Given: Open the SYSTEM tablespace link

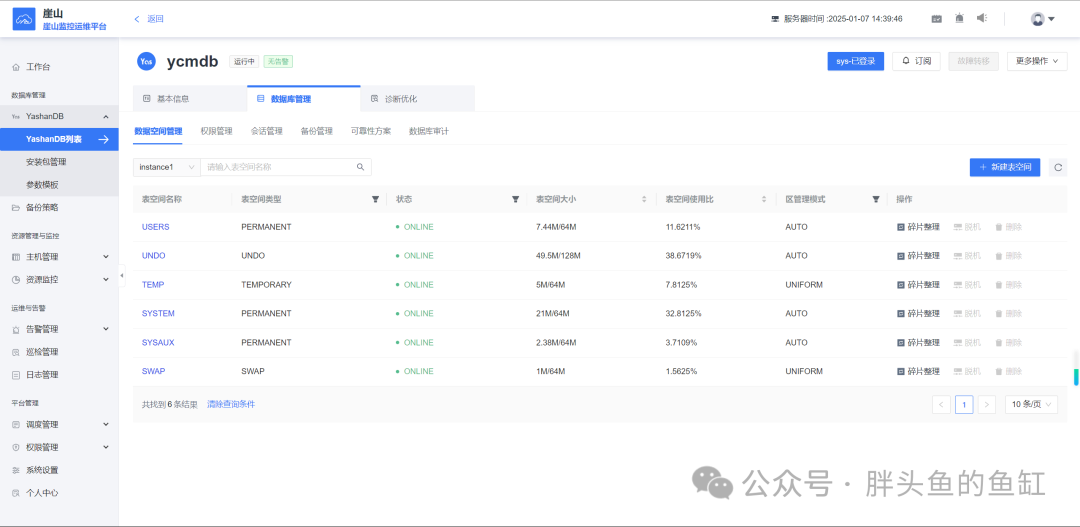Looking at the screenshot, I should pos(158,313).
